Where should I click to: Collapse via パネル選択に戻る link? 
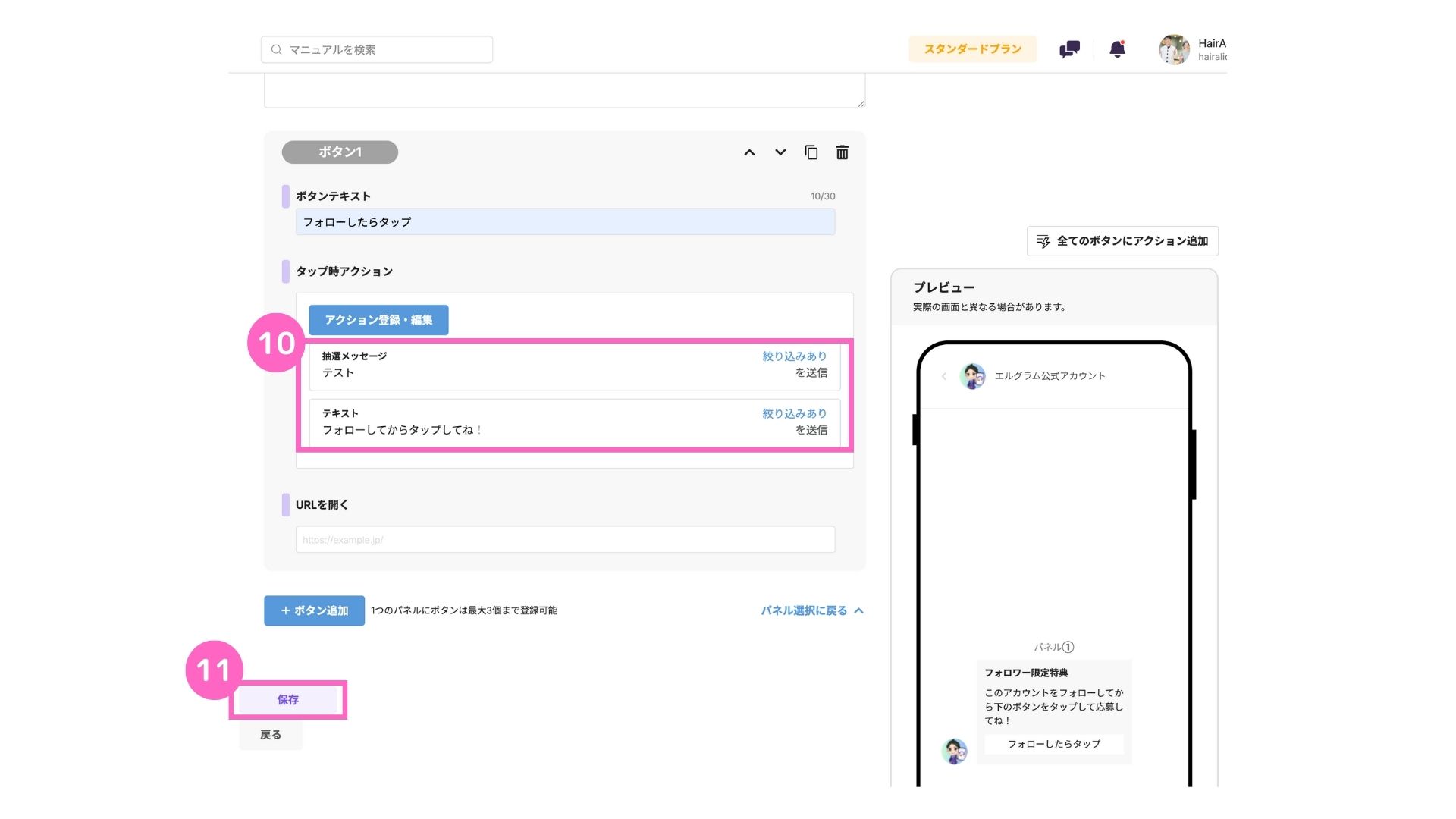pos(811,610)
